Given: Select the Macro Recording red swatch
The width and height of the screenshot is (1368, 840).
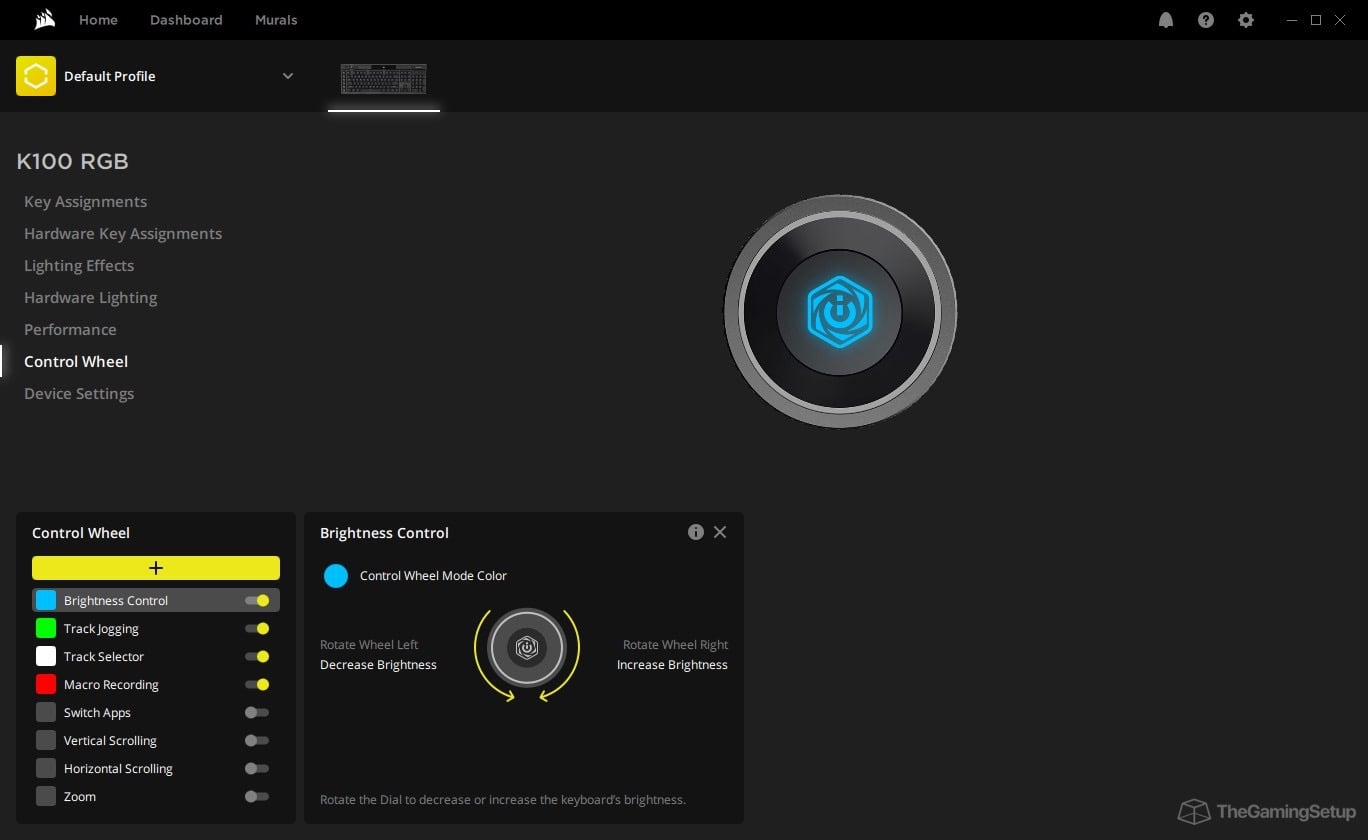Looking at the screenshot, I should pyautogui.click(x=46, y=685).
